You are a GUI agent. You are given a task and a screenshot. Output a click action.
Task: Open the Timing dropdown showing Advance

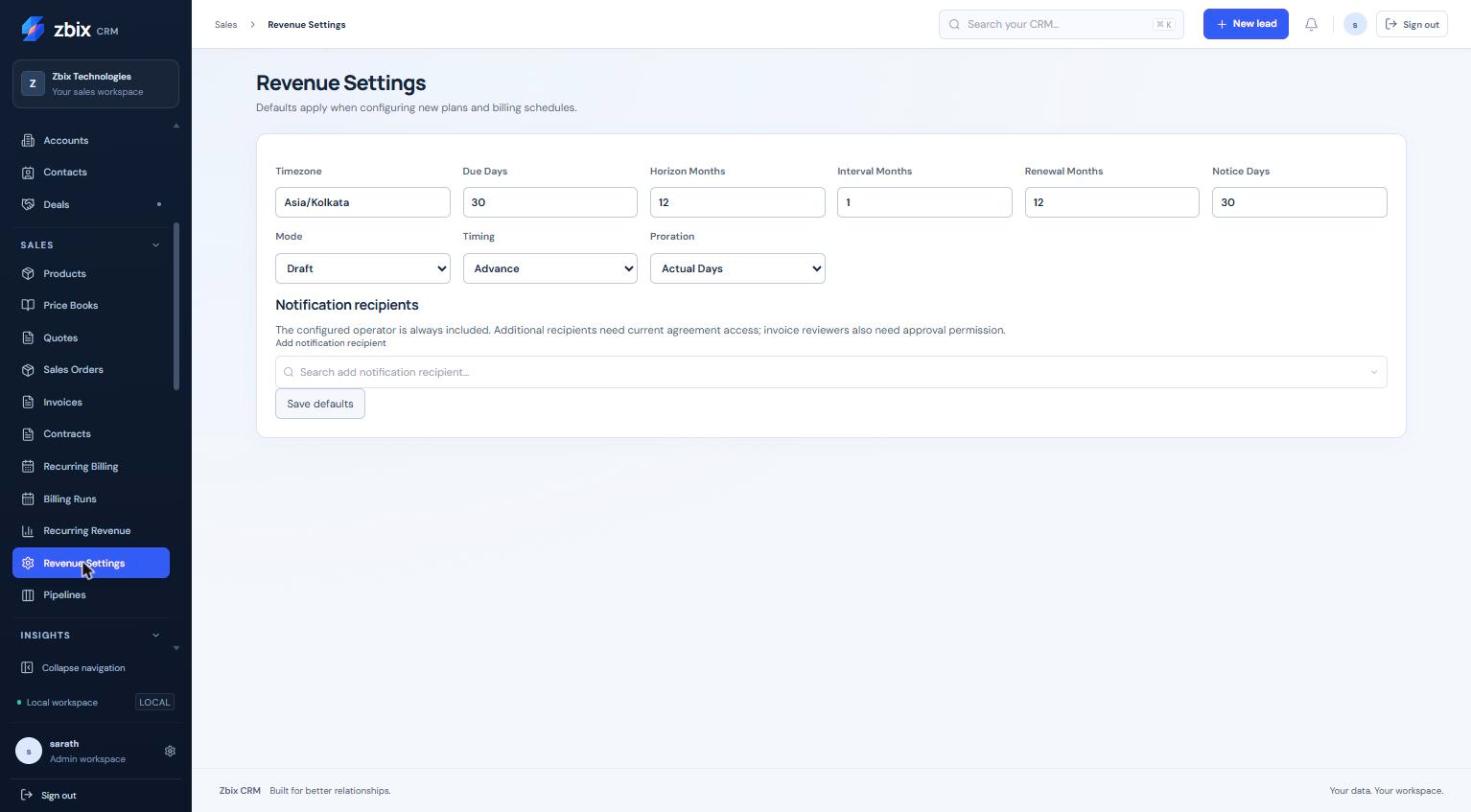click(x=550, y=268)
